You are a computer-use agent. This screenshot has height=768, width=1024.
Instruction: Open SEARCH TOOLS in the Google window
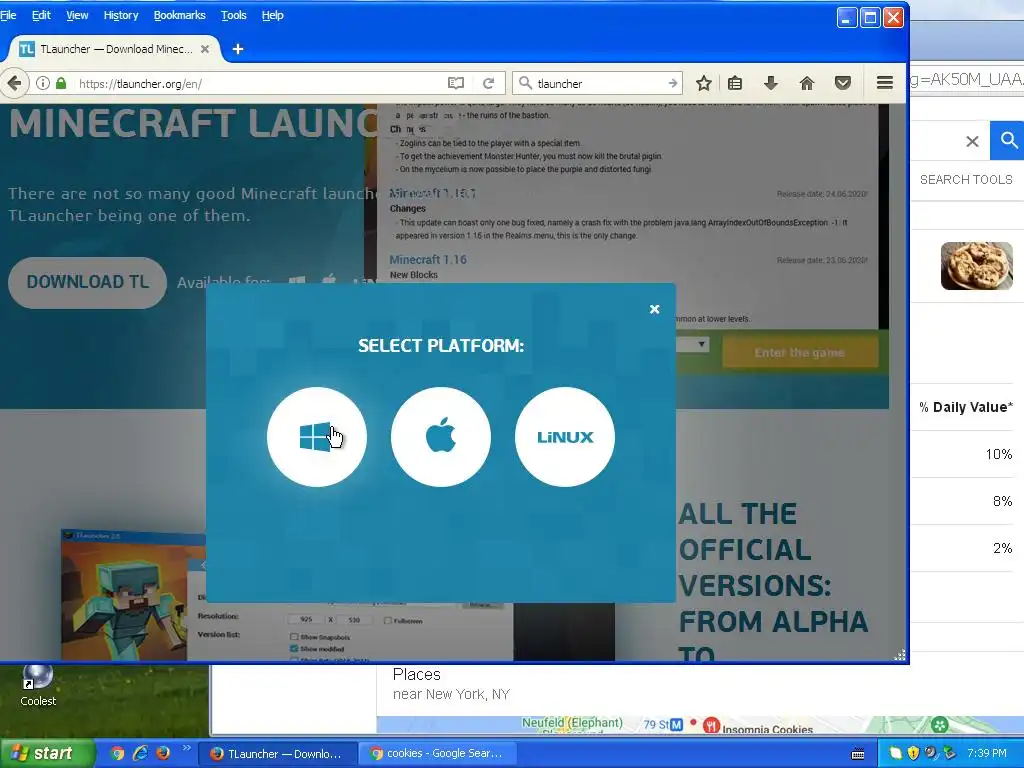click(x=966, y=180)
